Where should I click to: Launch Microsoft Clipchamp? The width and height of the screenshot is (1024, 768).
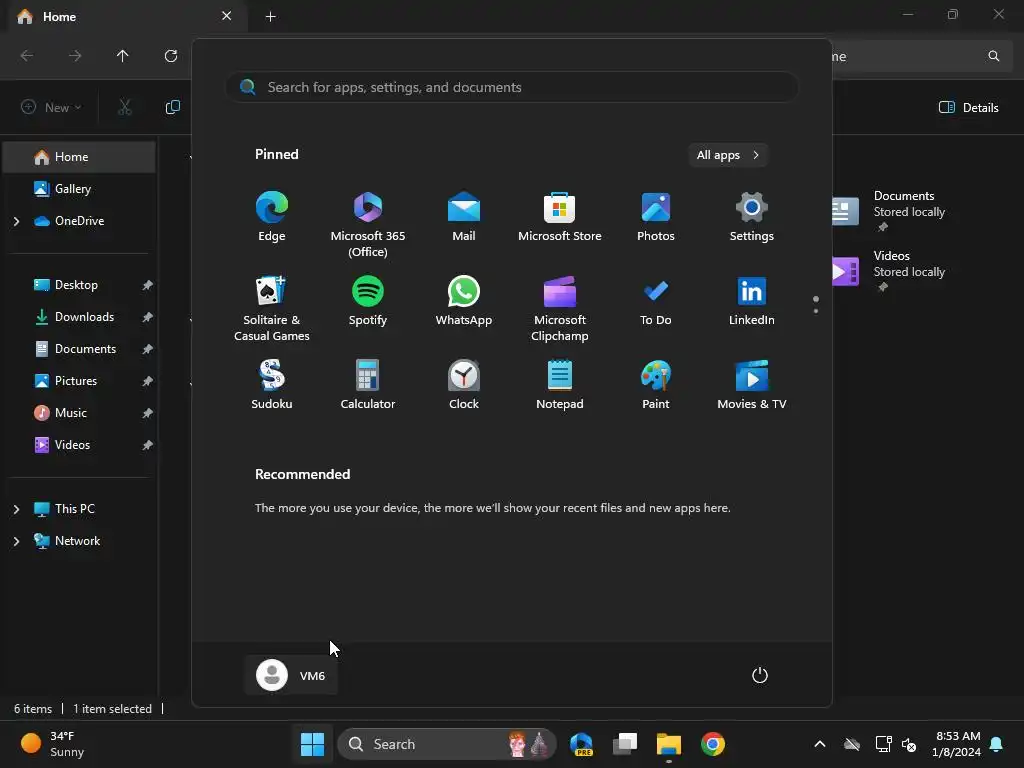click(560, 309)
